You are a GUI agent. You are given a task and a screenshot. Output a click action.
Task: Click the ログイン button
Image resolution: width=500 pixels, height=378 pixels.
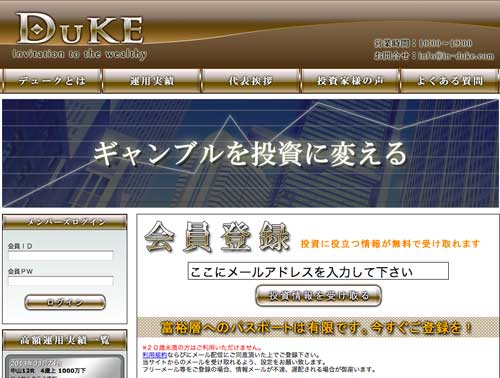[x=65, y=302]
